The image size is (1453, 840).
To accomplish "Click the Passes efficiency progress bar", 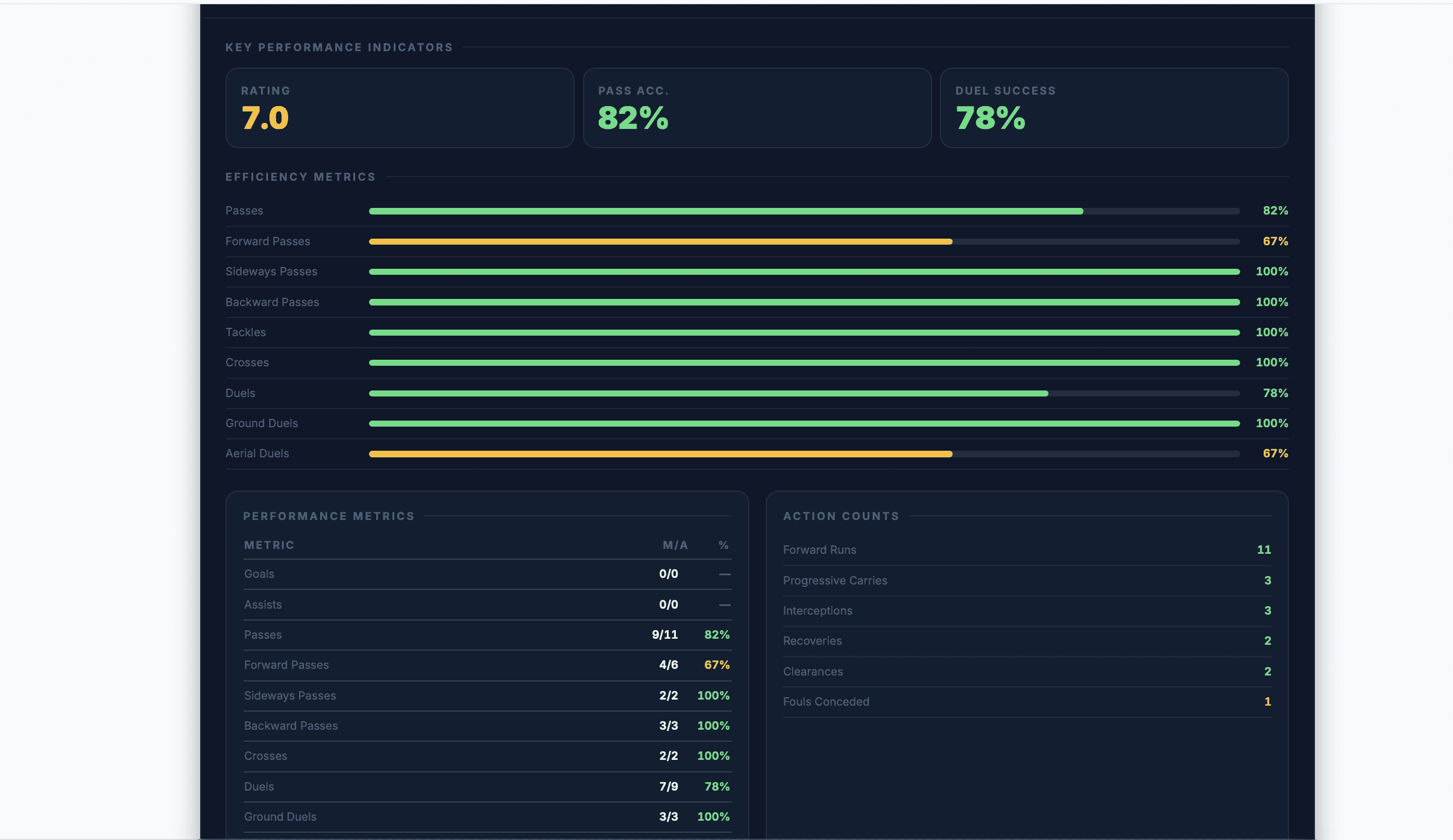I will 804,212.
